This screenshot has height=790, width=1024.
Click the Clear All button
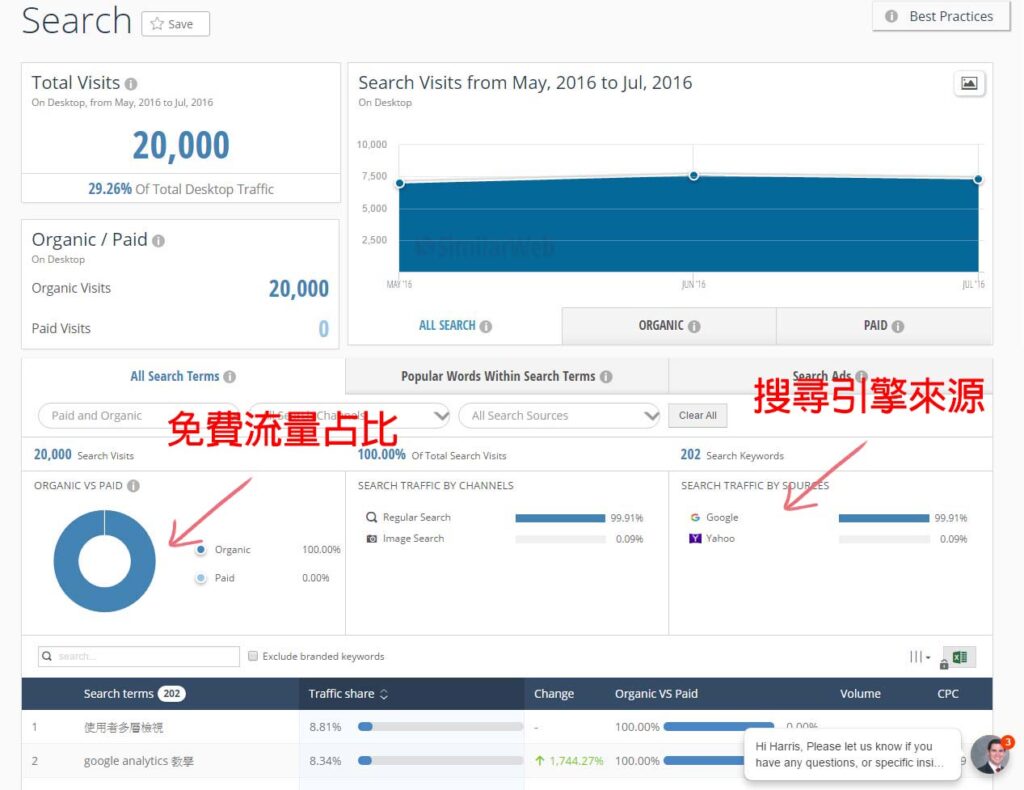pyautogui.click(x=697, y=416)
